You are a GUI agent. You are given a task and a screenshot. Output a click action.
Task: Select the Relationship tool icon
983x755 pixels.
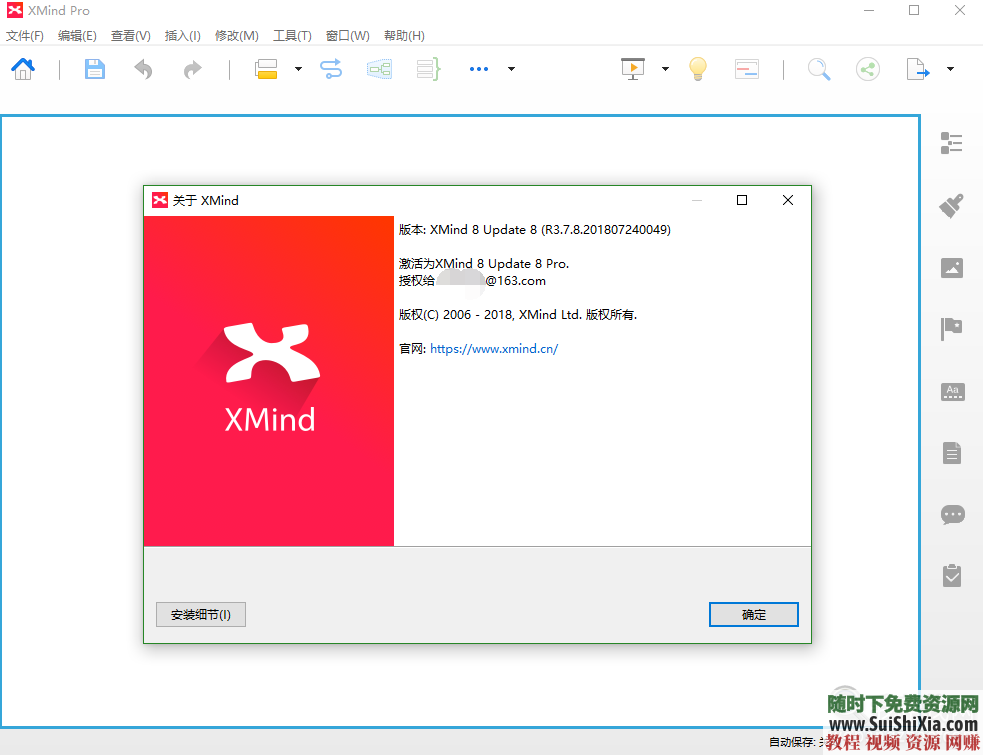pyautogui.click(x=331, y=68)
